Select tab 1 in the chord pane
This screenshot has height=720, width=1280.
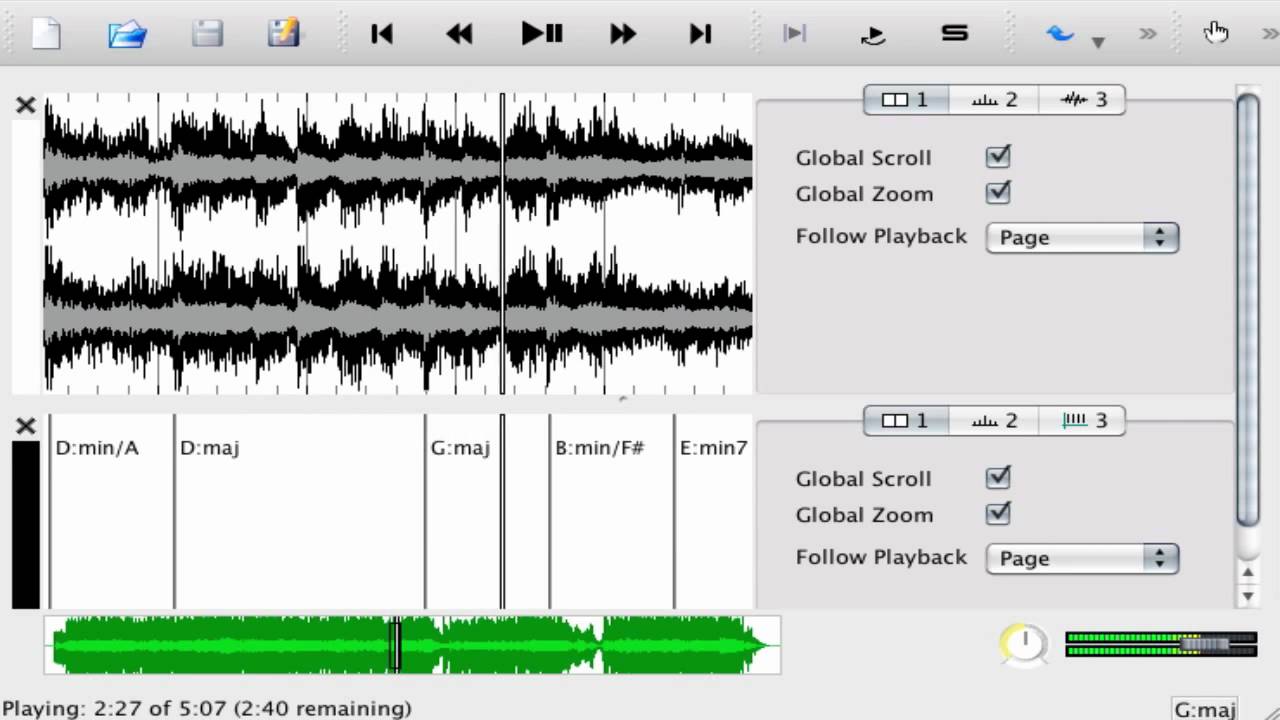click(x=905, y=421)
